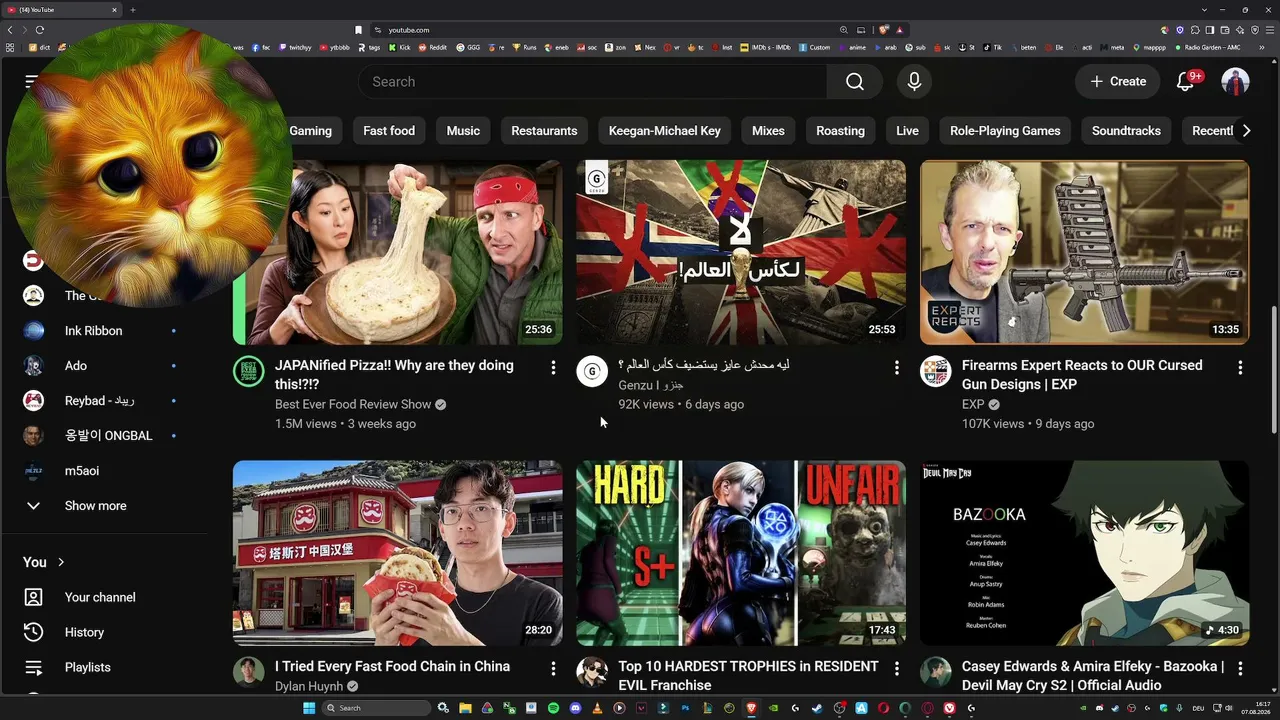Viewport: 1280px width, 720px height.
Task: Click inside the YouTube search field
Action: point(593,82)
